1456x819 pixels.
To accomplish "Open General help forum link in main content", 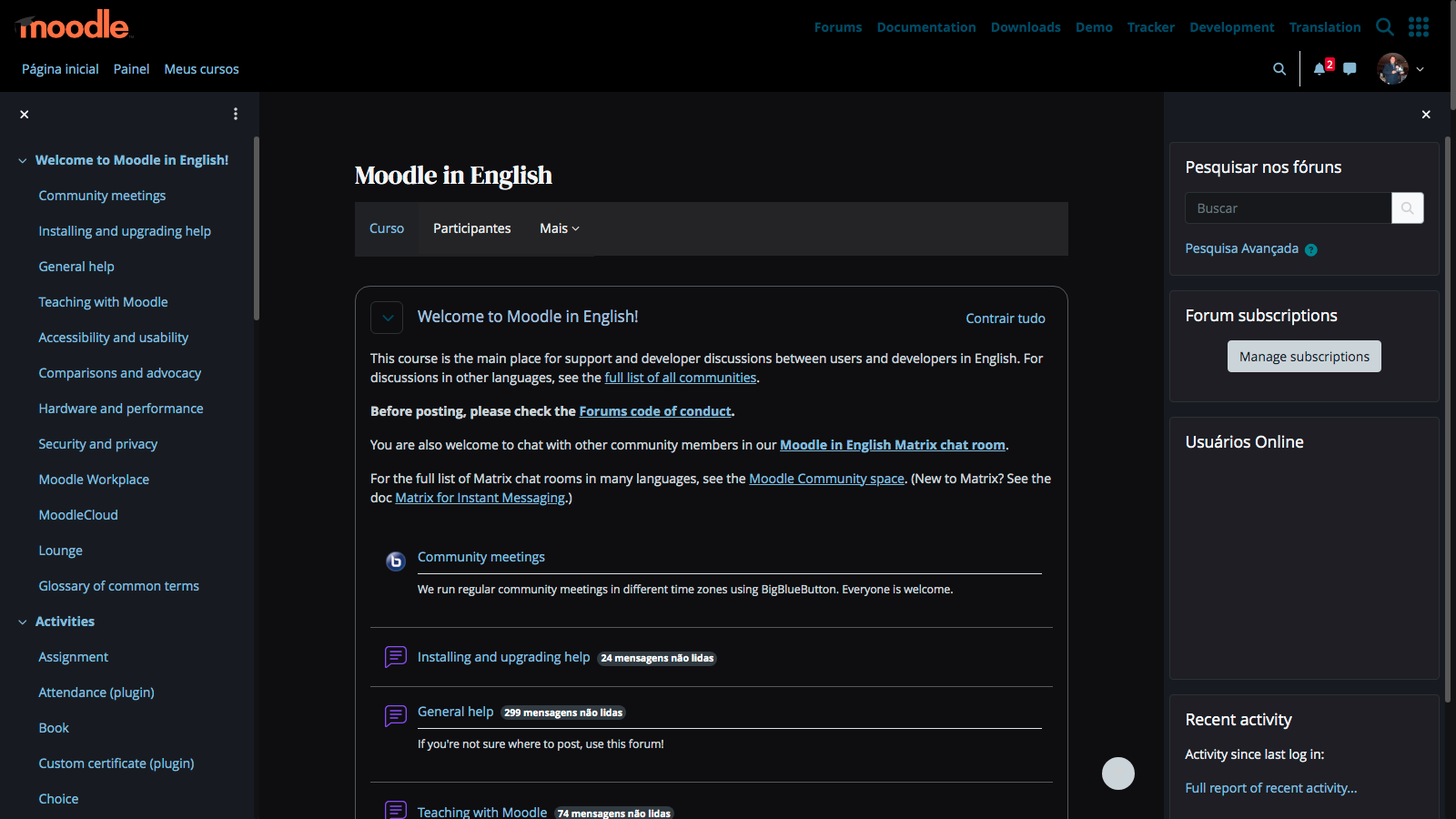I will click(x=455, y=712).
